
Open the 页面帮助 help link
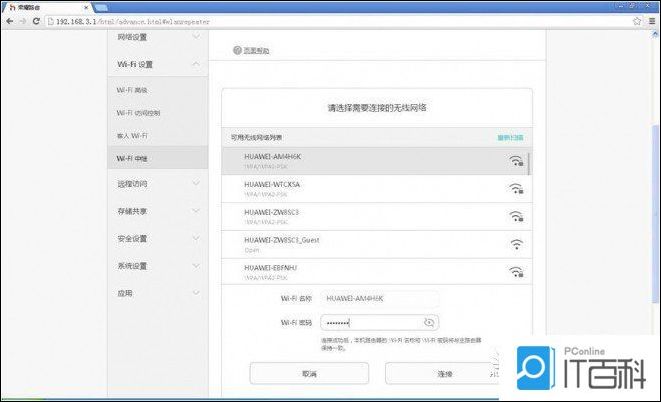[256, 51]
